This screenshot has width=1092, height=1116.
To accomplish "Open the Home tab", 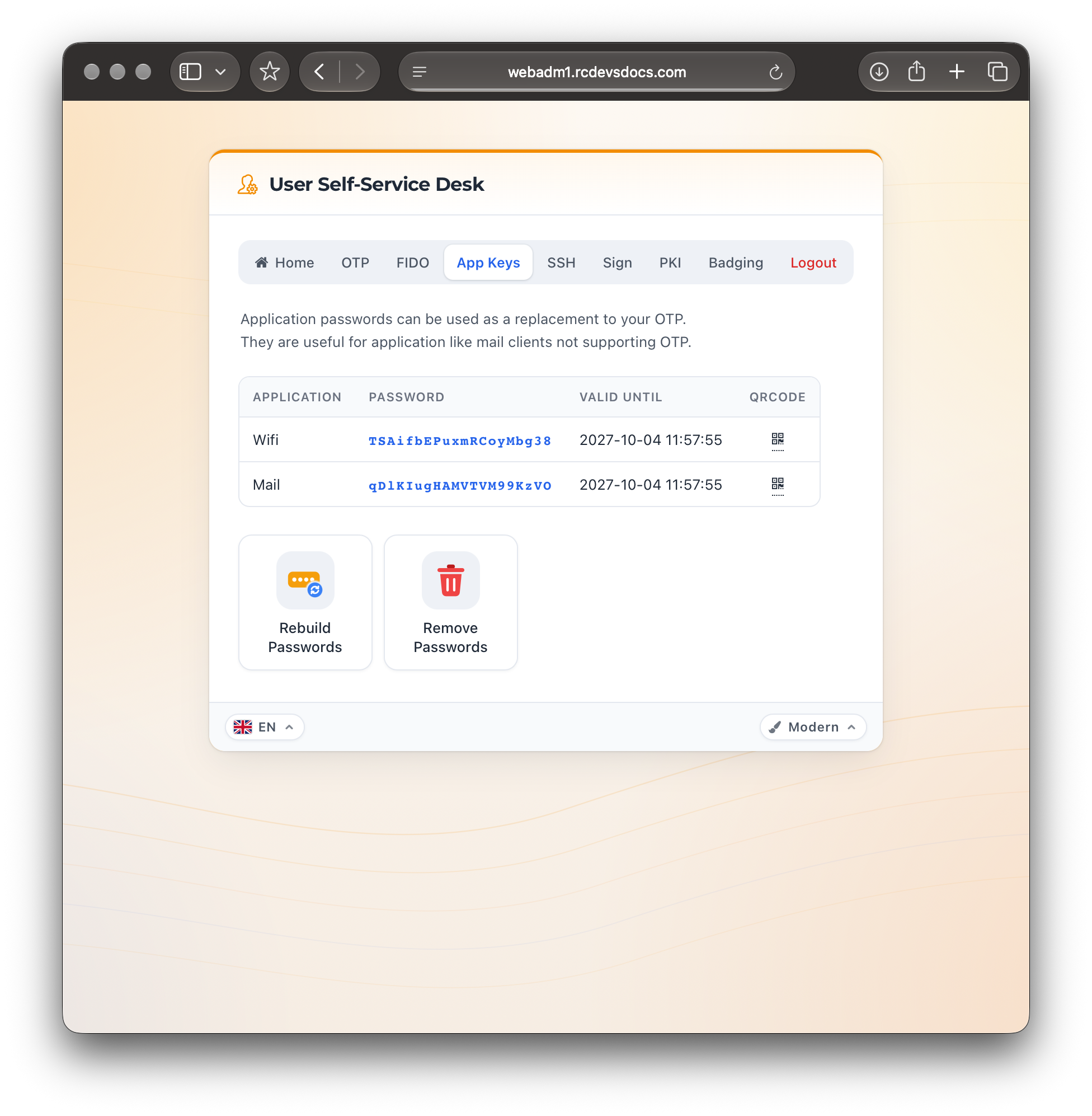I will [285, 263].
